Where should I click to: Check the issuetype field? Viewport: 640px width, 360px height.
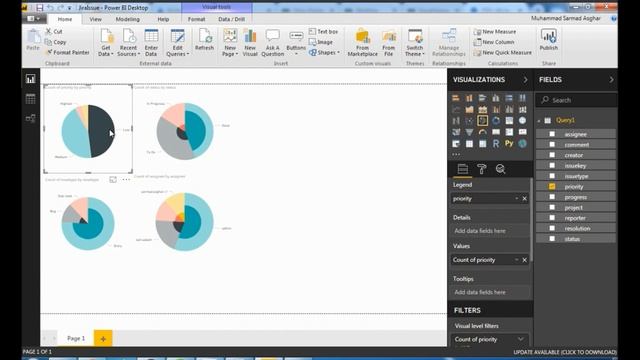pyautogui.click(x=552, y=176)
